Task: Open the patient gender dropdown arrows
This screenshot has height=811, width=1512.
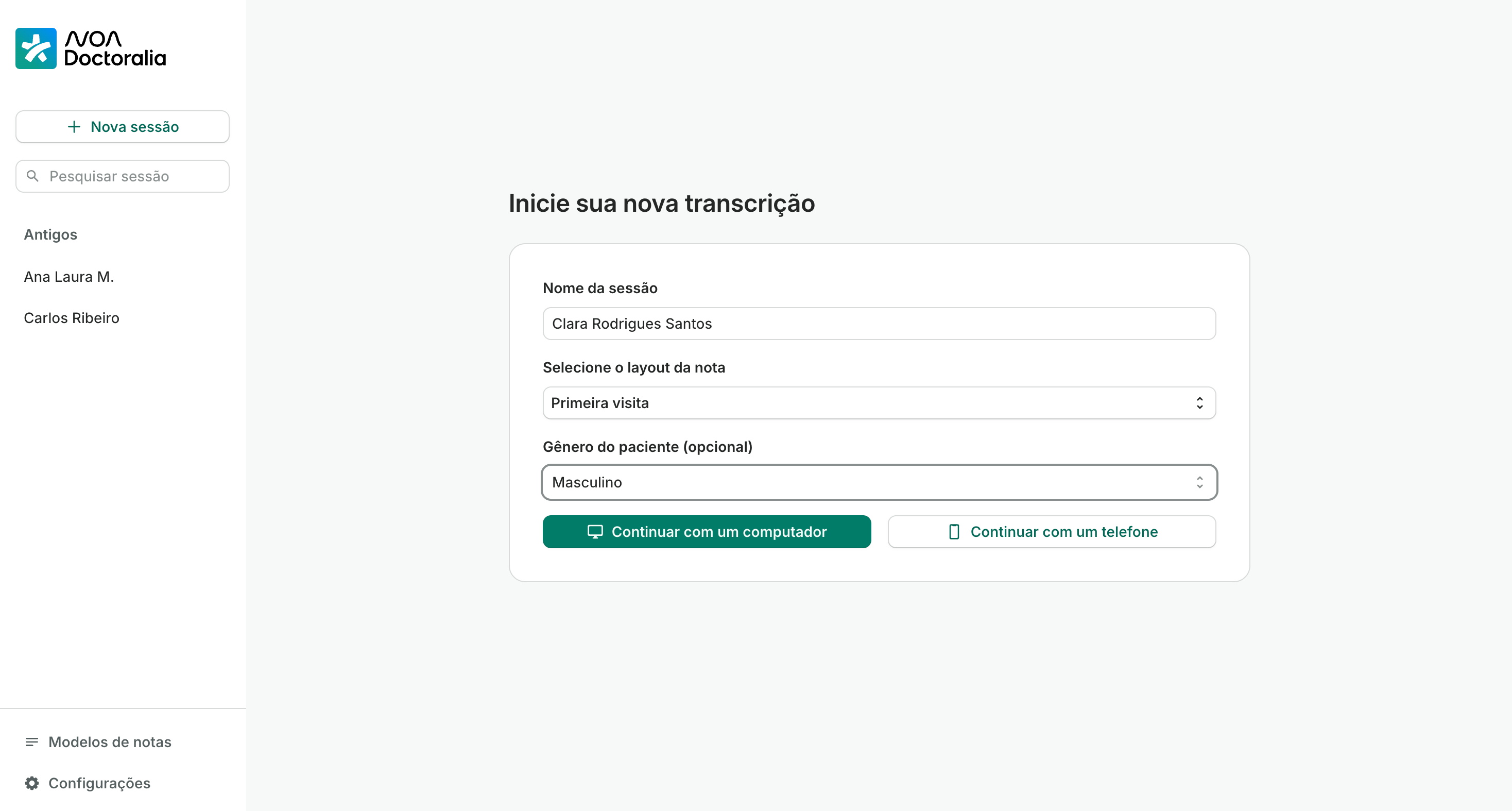Action: (x=1199, y=482)
